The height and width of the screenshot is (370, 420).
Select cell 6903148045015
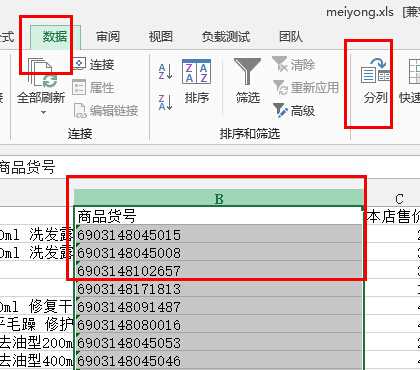pyautogui.click(x=219, y=234)
